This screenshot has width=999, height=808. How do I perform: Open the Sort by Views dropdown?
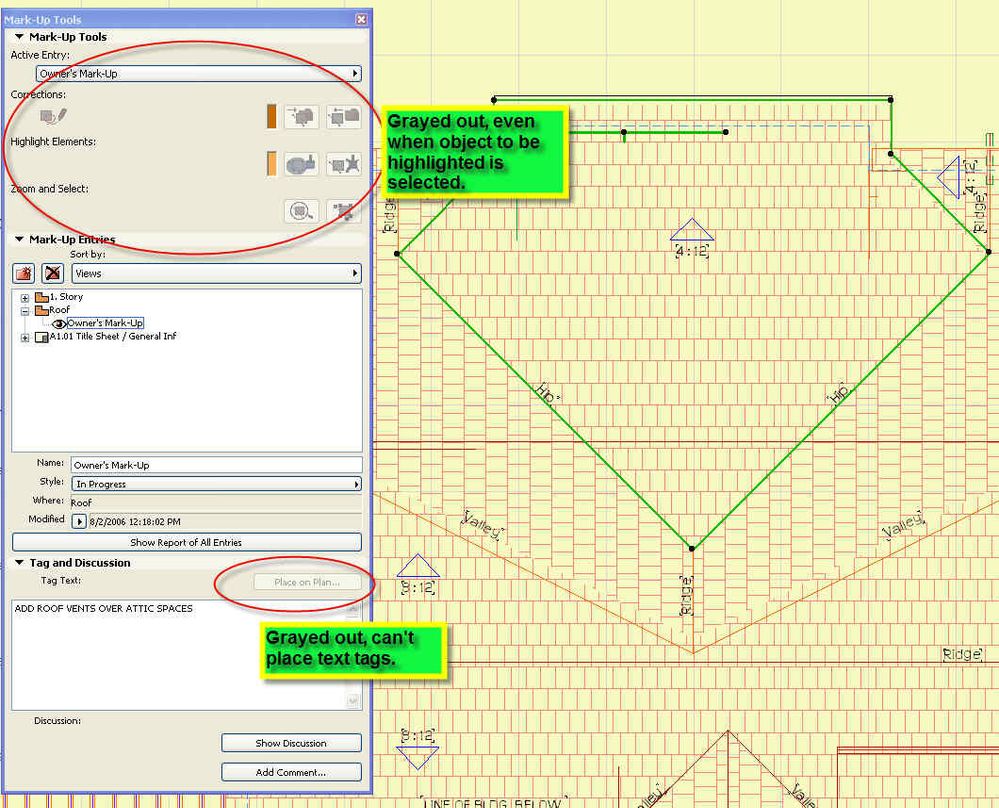coord(217,273)
